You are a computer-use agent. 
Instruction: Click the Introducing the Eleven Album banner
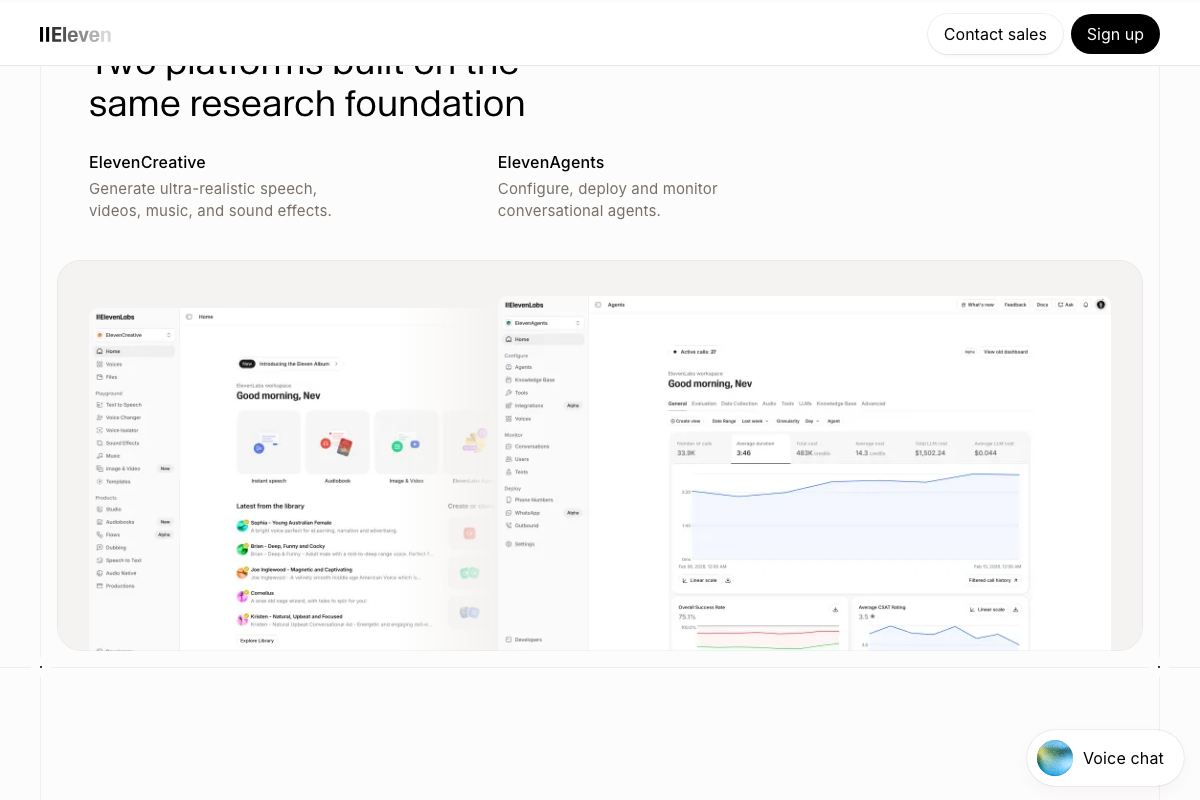[x=290, y=364]
